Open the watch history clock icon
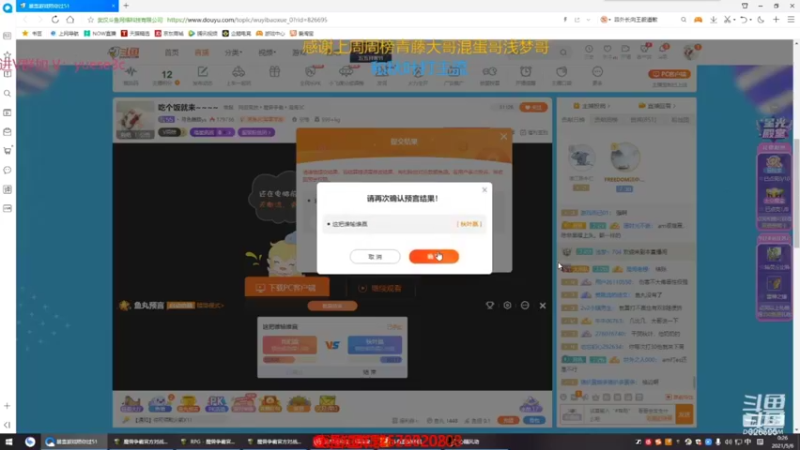This screenshot has width=800, height=450. (589, 49)
